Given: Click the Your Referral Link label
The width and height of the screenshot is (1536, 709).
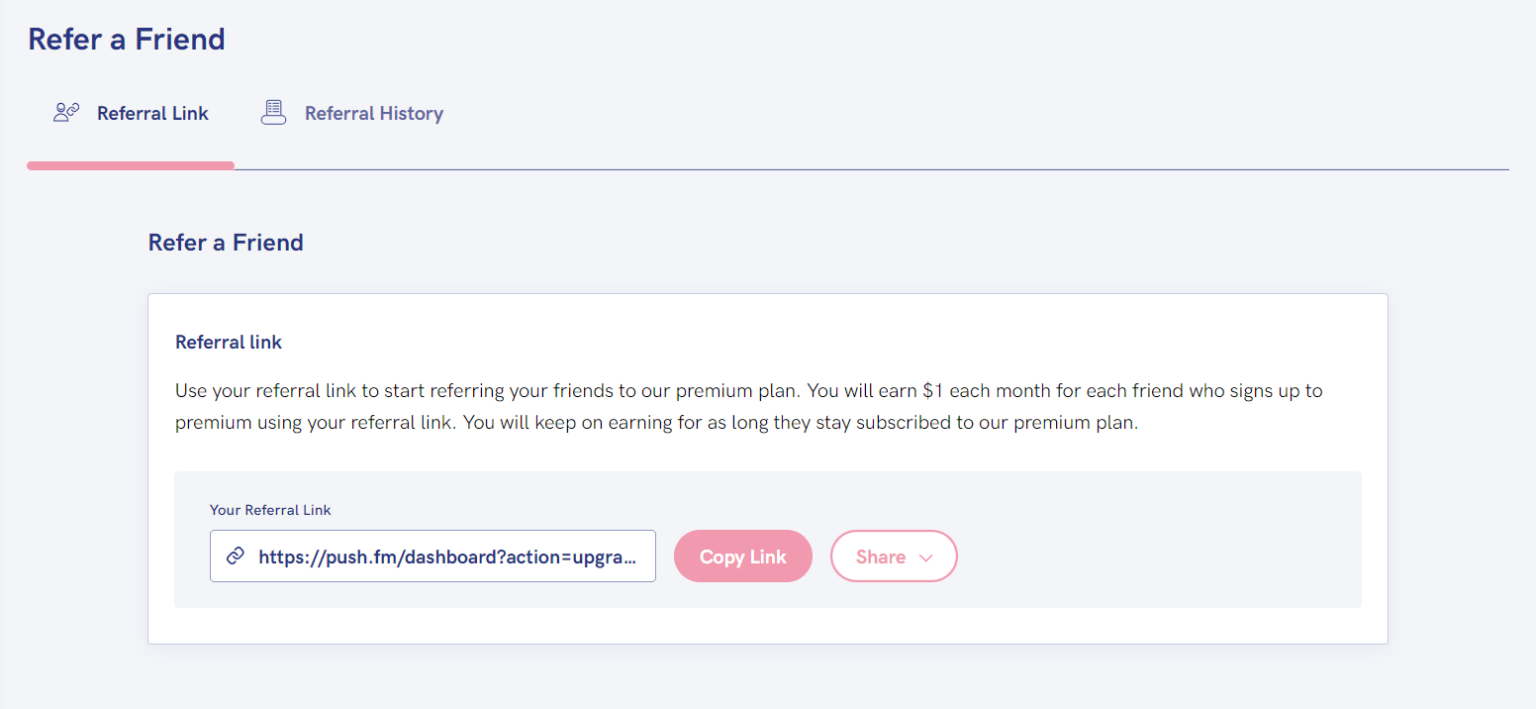Looking at the screenshot, I should pyautogui.click(x=270, y=510).
